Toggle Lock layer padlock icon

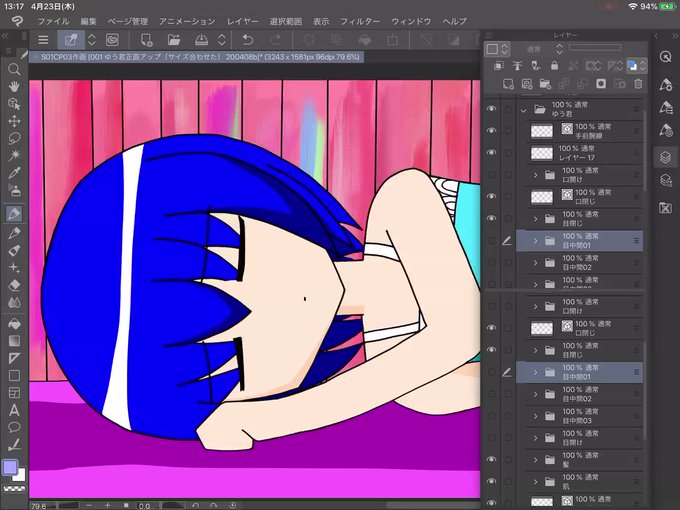[554, 65]
